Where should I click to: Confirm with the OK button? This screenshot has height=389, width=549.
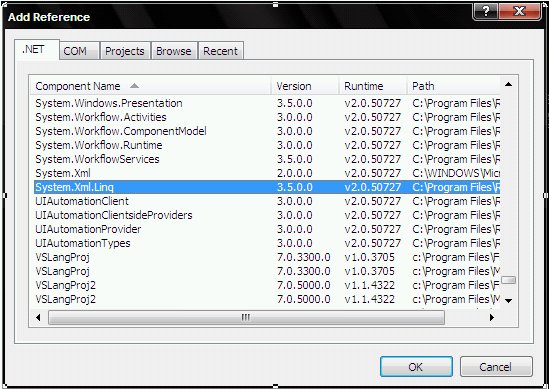[x=416, y=367]
